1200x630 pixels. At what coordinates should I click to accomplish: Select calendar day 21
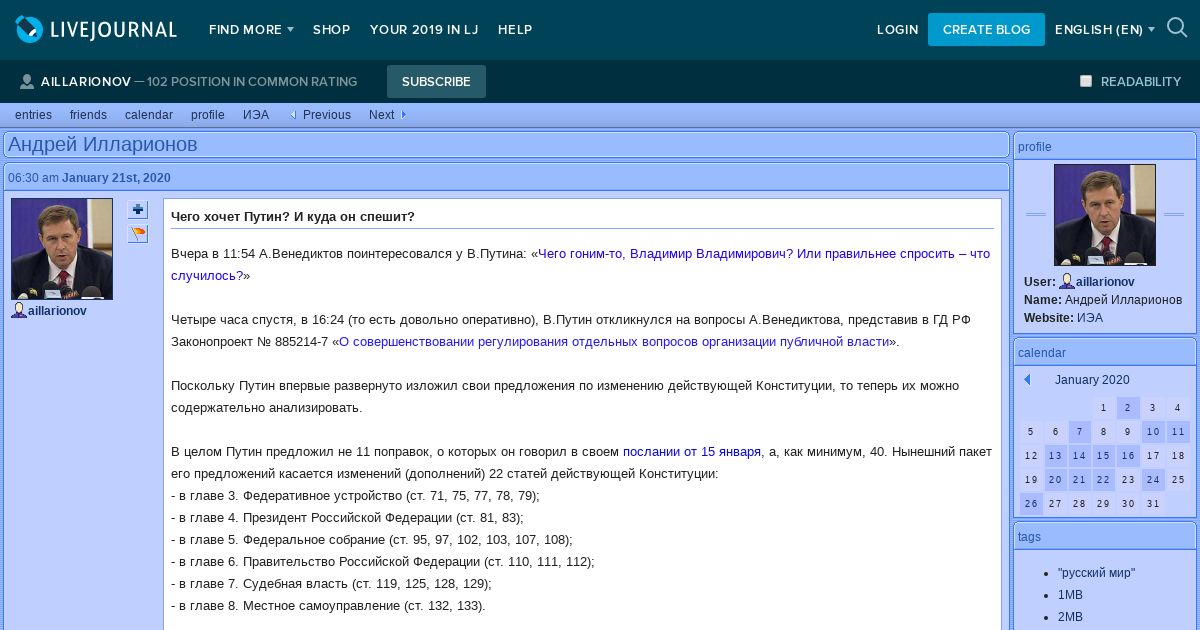click(1080, 480)
